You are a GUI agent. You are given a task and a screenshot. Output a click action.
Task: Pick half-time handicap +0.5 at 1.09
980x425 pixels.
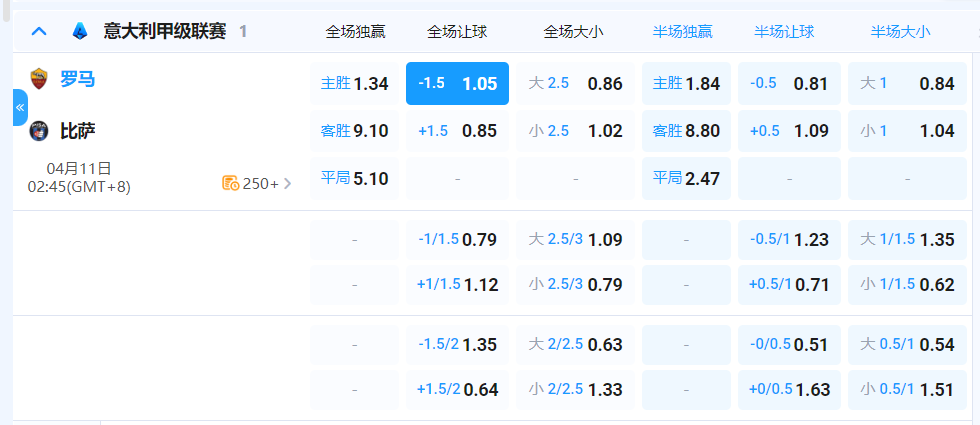tap(789, 131)
